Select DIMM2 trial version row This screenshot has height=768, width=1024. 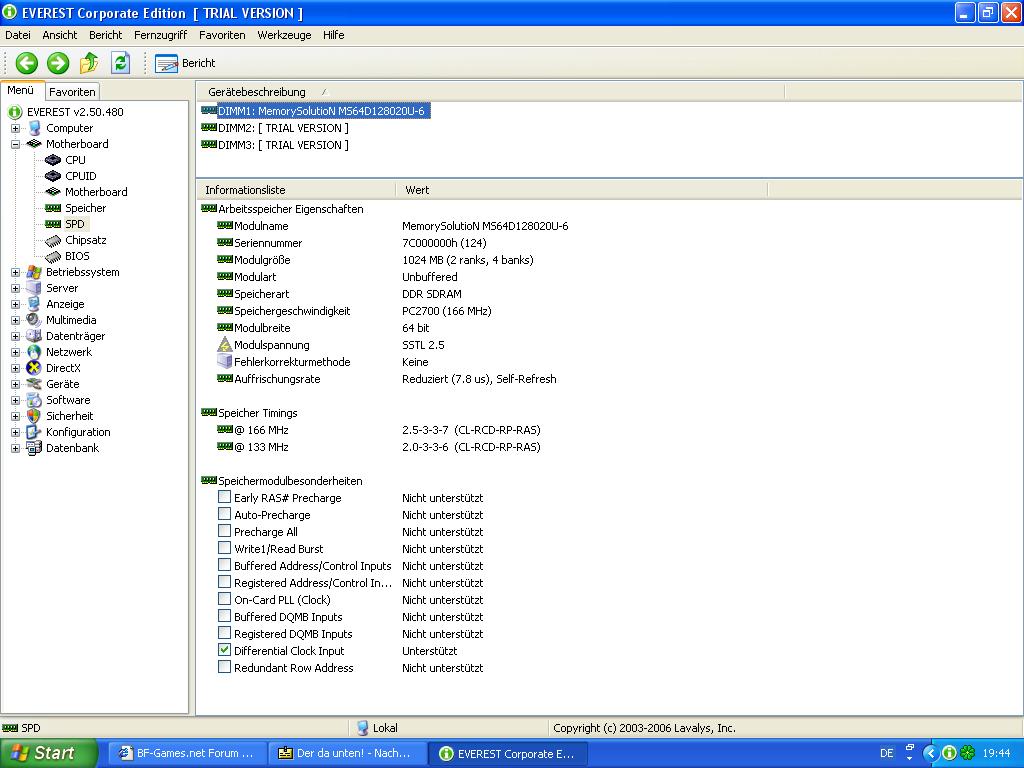coord(283,128)
